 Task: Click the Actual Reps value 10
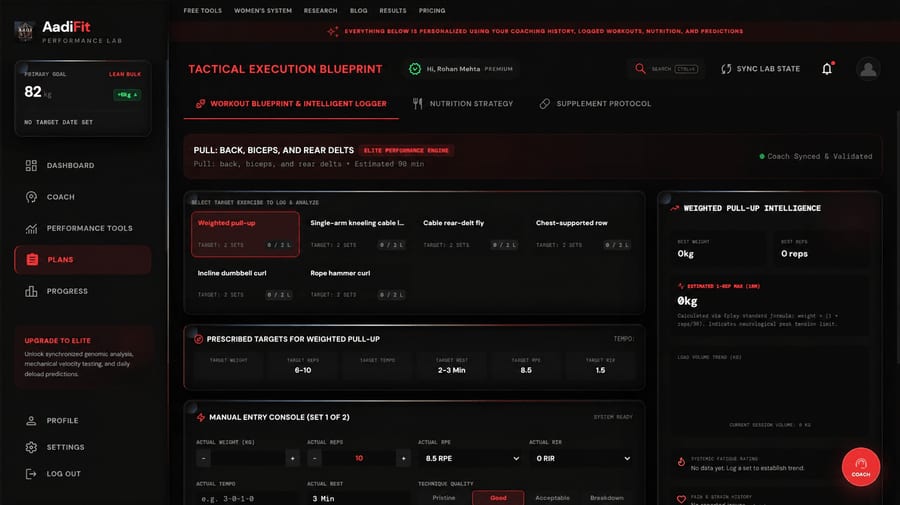click(x=359, y=459)
